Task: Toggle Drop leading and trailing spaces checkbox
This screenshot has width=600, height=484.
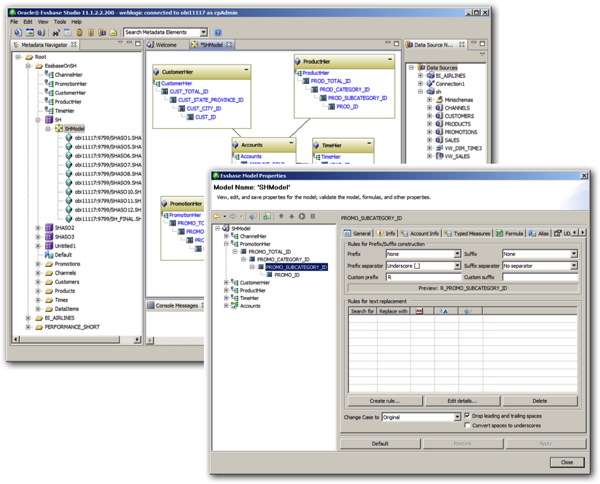Action: coord(467,416)
